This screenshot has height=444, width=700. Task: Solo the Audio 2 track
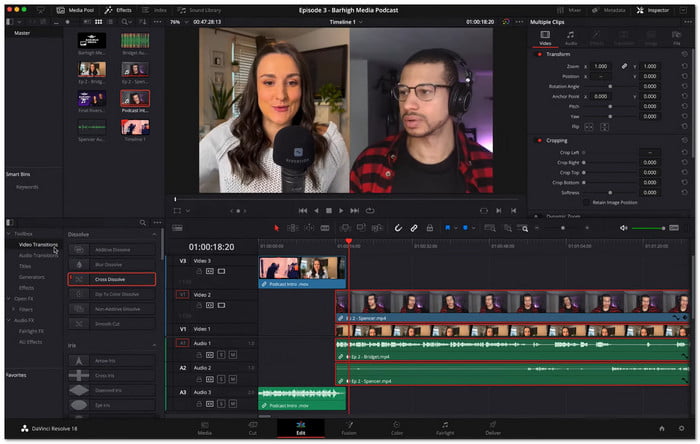click(x=221, y=379)
